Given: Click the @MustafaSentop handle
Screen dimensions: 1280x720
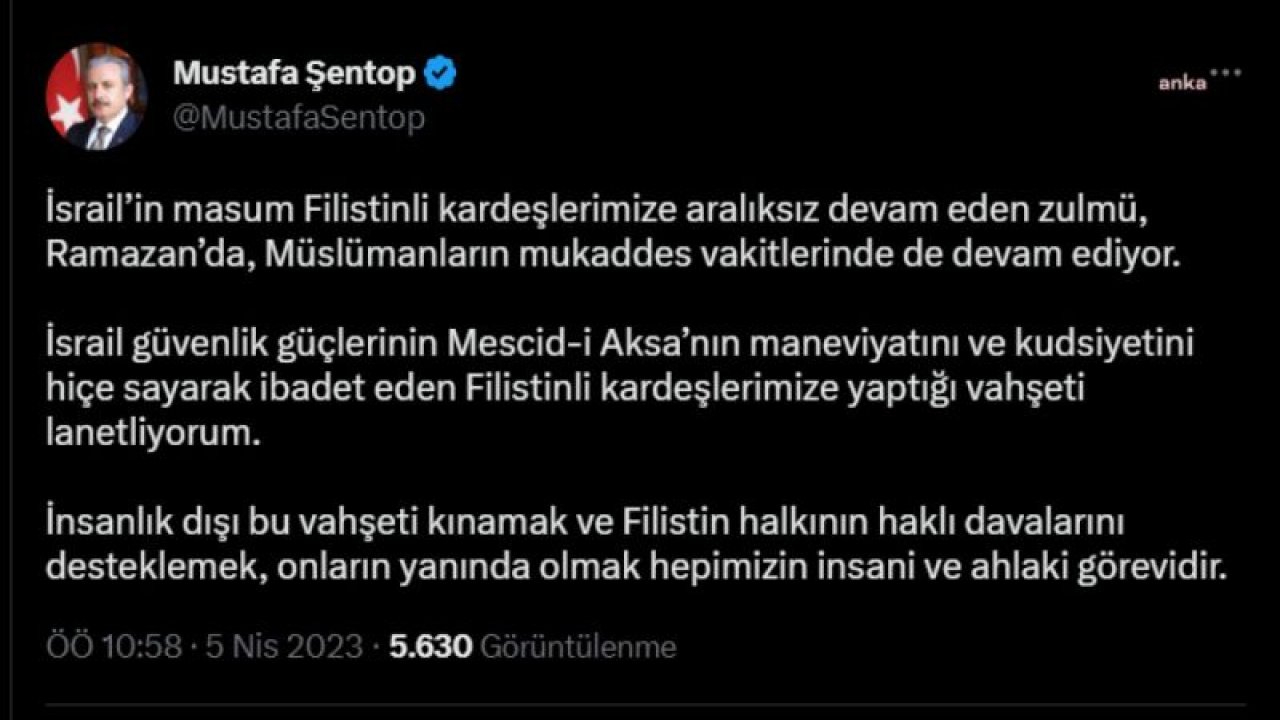Looking at the screenshot, I should tap(299, 119).
